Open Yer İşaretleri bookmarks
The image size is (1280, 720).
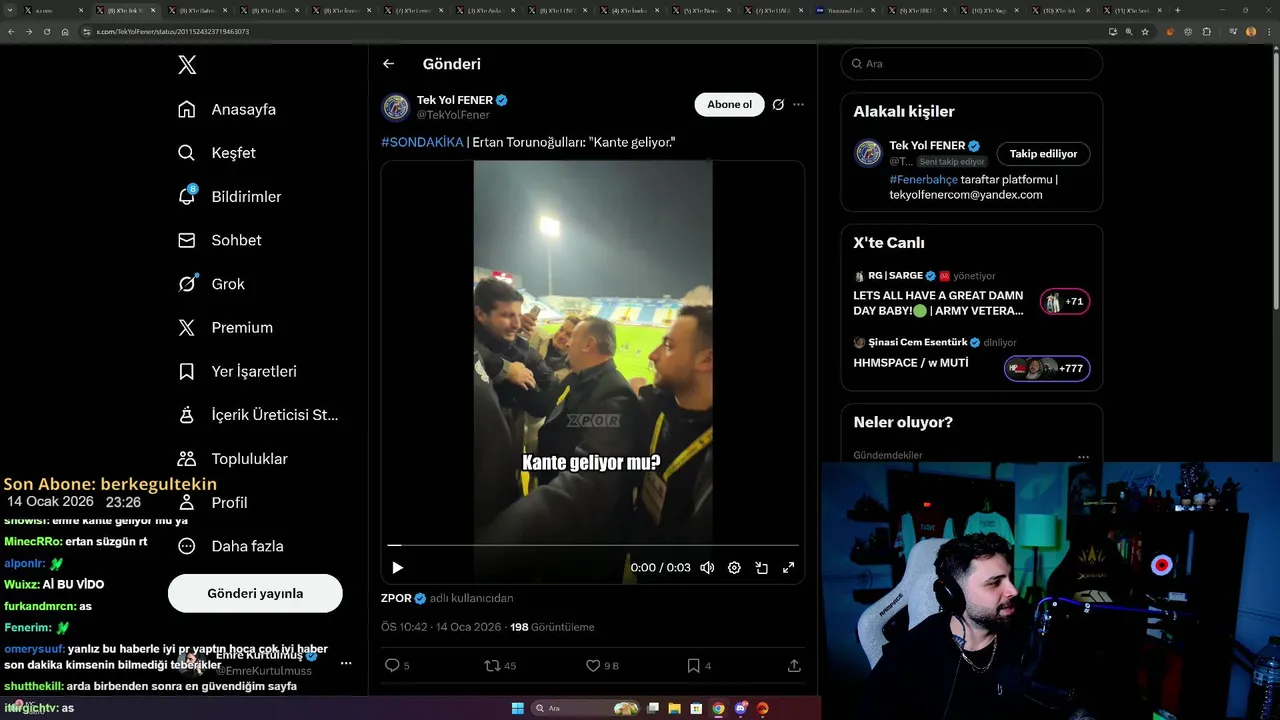tap(237, 371)
